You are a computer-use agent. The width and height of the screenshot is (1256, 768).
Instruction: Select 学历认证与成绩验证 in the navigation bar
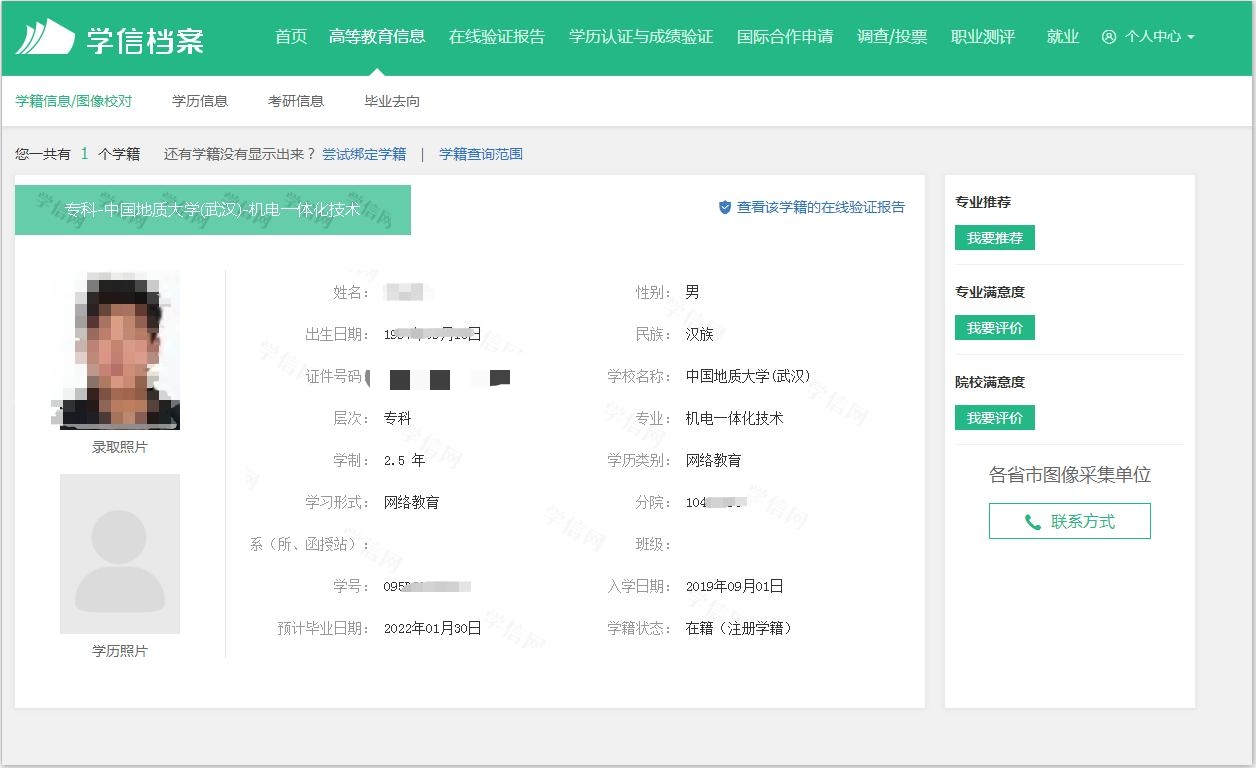point(641,37)
